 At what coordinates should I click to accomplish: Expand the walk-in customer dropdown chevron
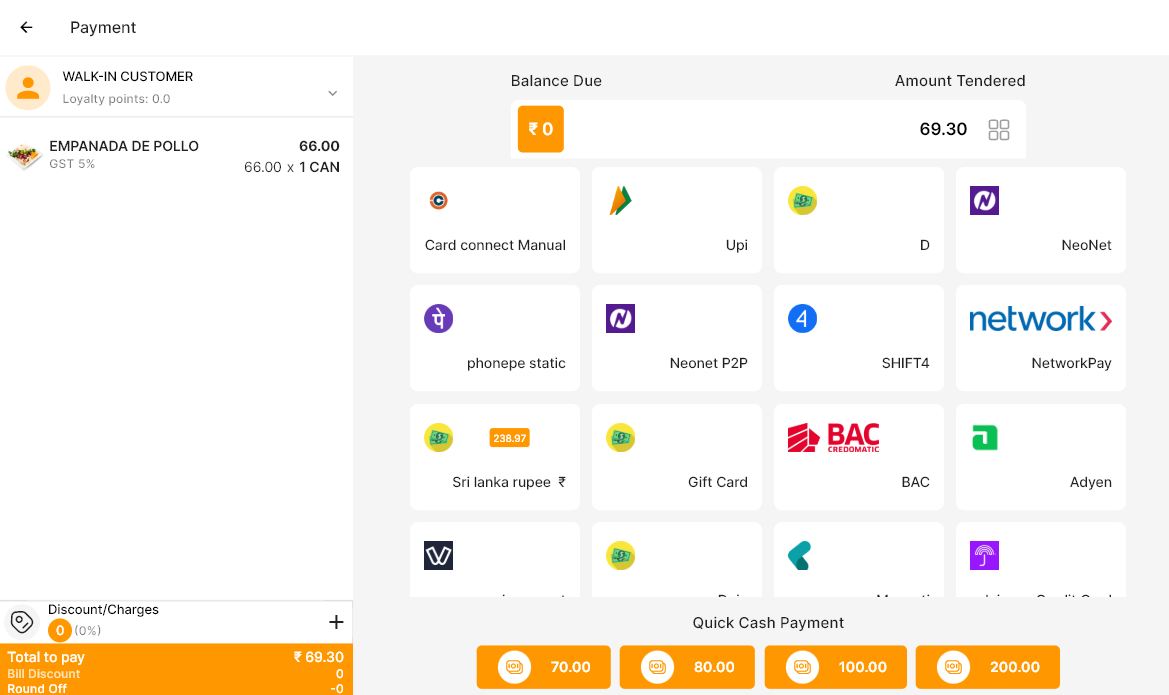point(333,93)
